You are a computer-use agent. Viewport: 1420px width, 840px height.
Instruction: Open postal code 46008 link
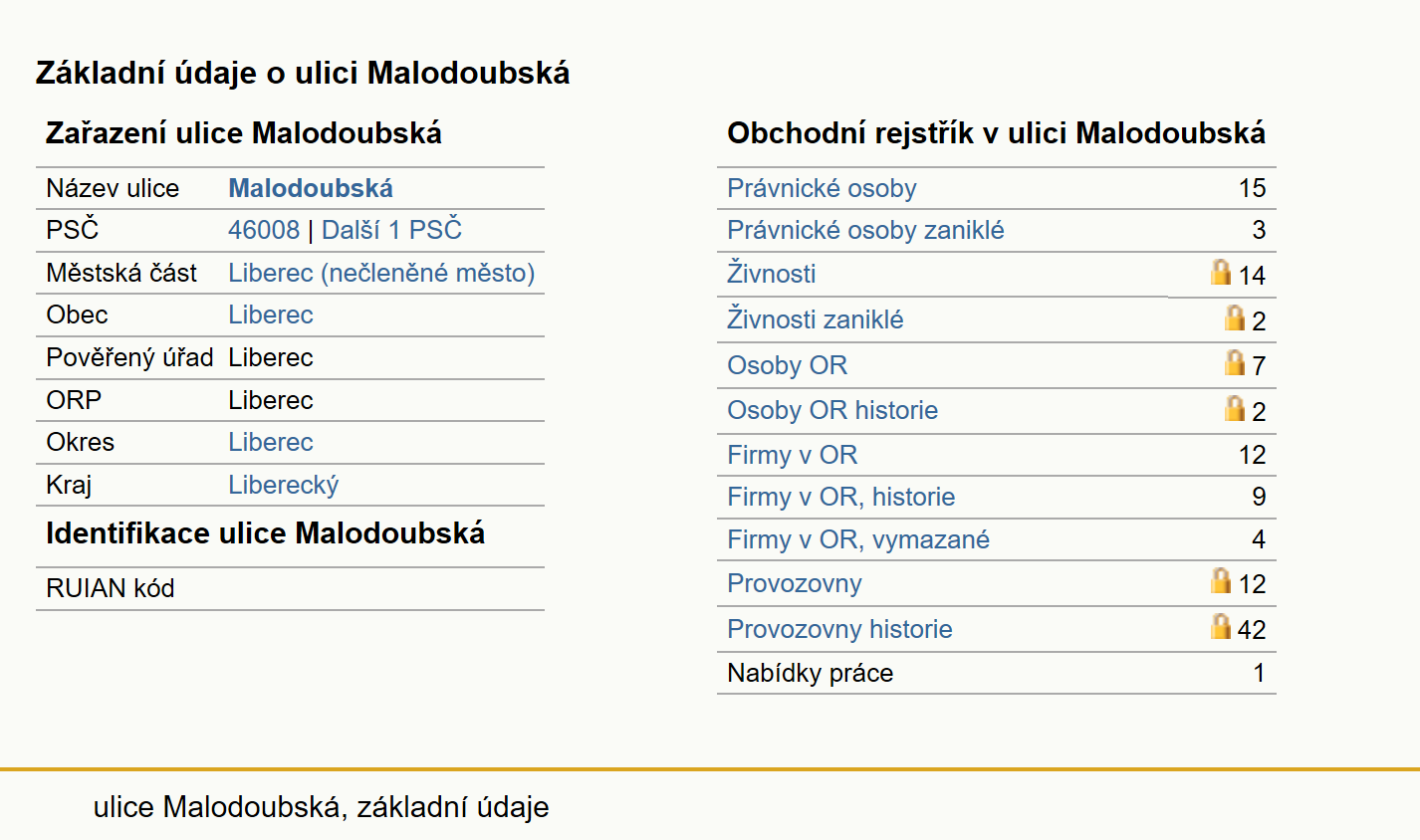(264, 230)
